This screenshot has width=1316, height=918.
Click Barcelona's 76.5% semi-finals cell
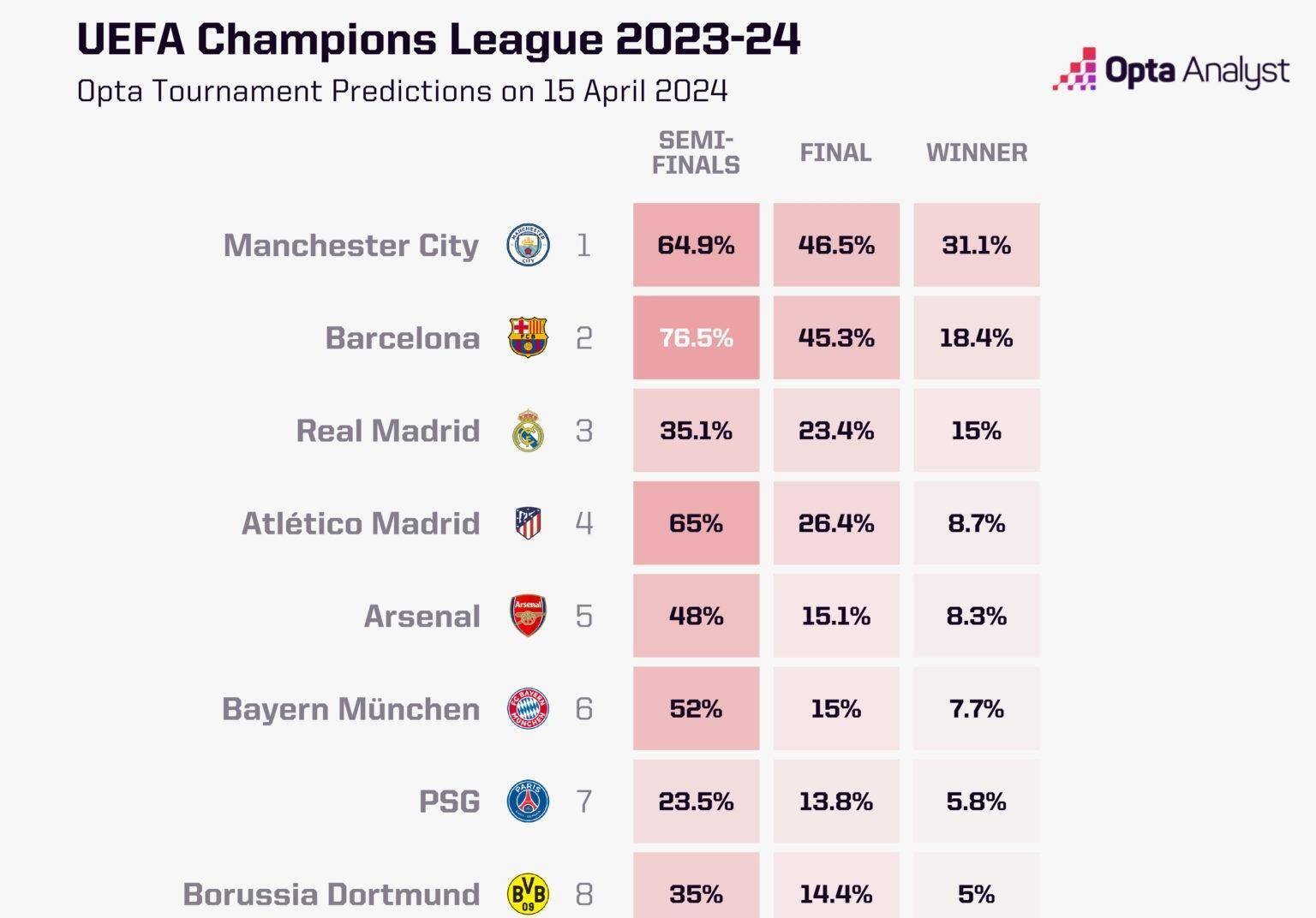tap(696, 338)
